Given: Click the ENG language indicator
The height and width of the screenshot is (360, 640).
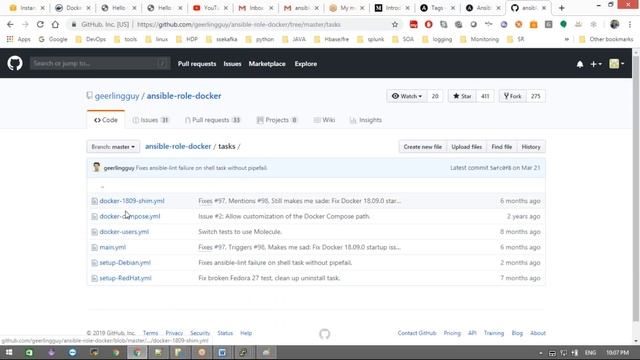Looking at the screenshot, I should (590, 352).
